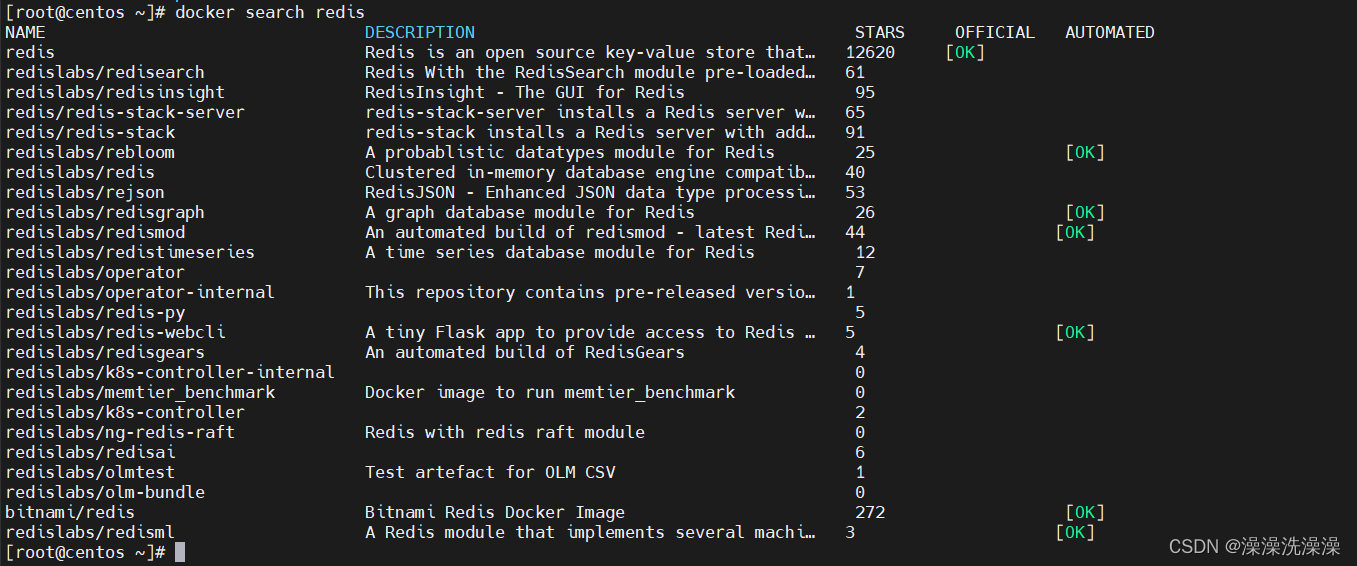The image size is (1357, 566).
Task: Click the 272 stars value
Action: point(870,512)
